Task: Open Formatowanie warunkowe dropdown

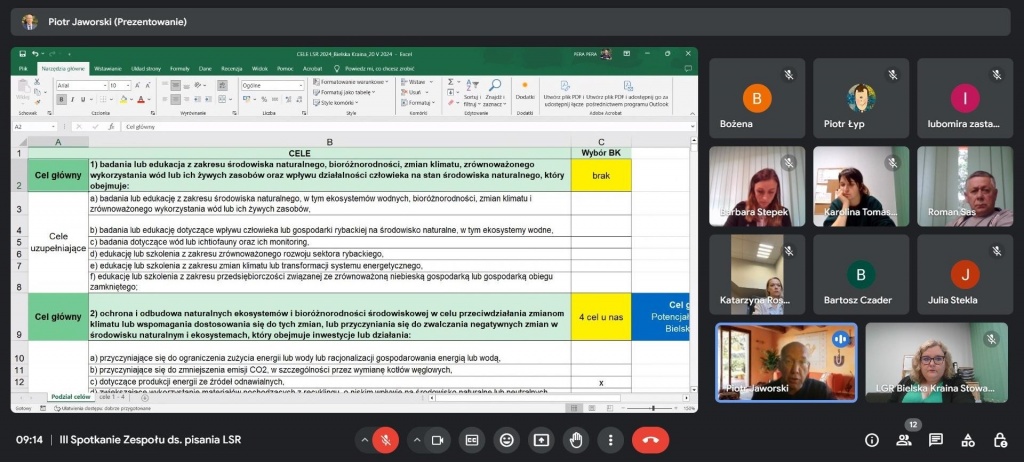Action: click(x=351, y=82)
